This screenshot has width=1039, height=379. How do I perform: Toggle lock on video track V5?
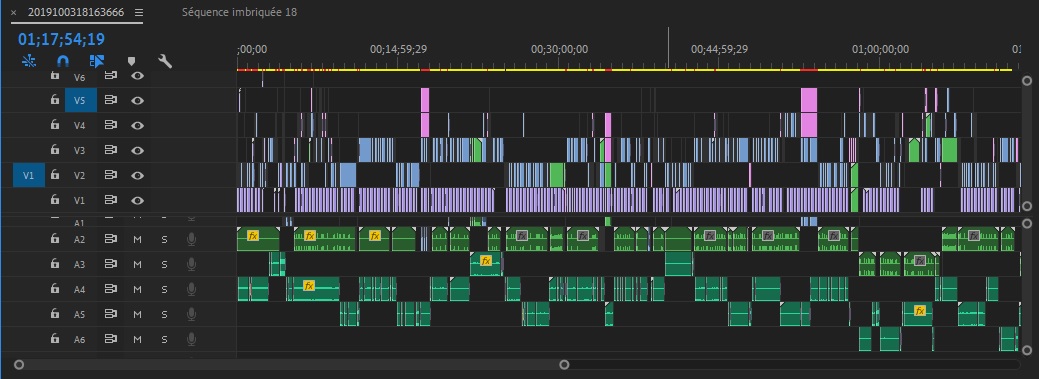coord(55,100)
